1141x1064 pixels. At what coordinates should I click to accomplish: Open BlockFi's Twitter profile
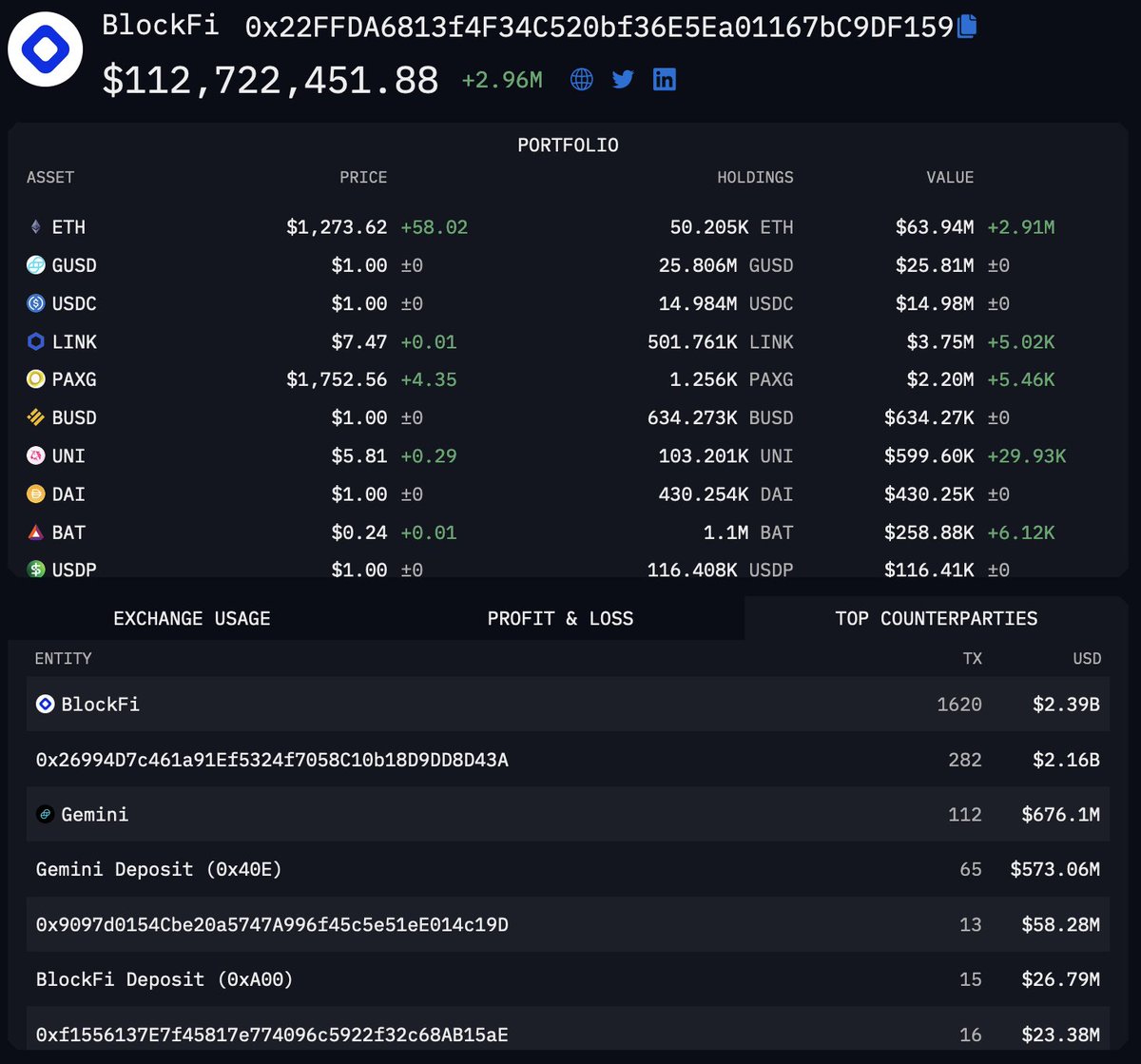(622, 79)
